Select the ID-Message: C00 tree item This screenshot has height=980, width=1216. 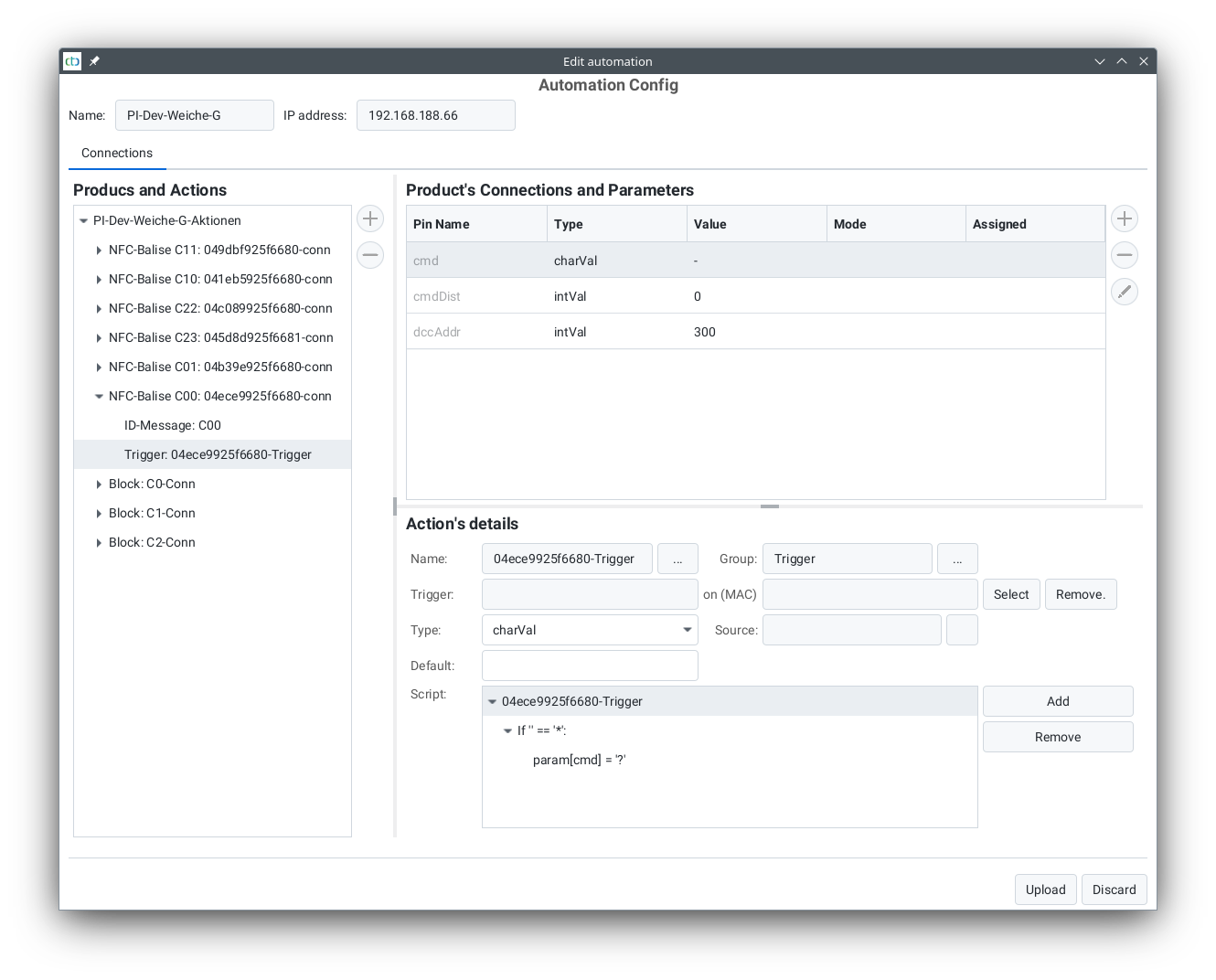click(173, 425)
